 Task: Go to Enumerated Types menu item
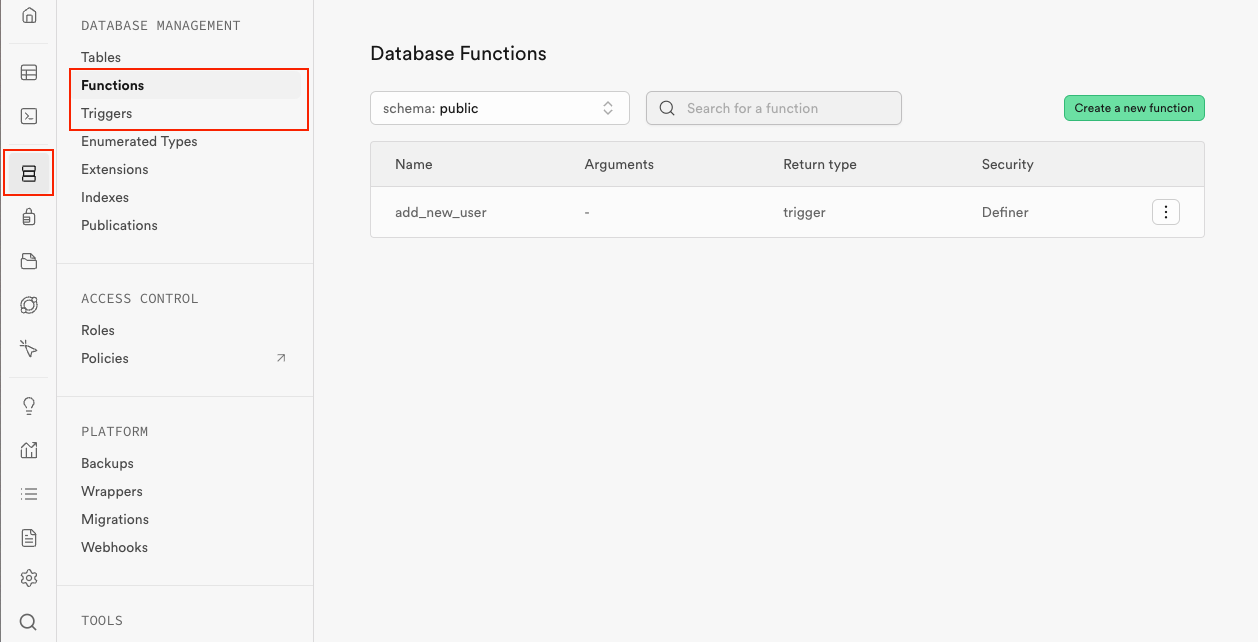139,141
